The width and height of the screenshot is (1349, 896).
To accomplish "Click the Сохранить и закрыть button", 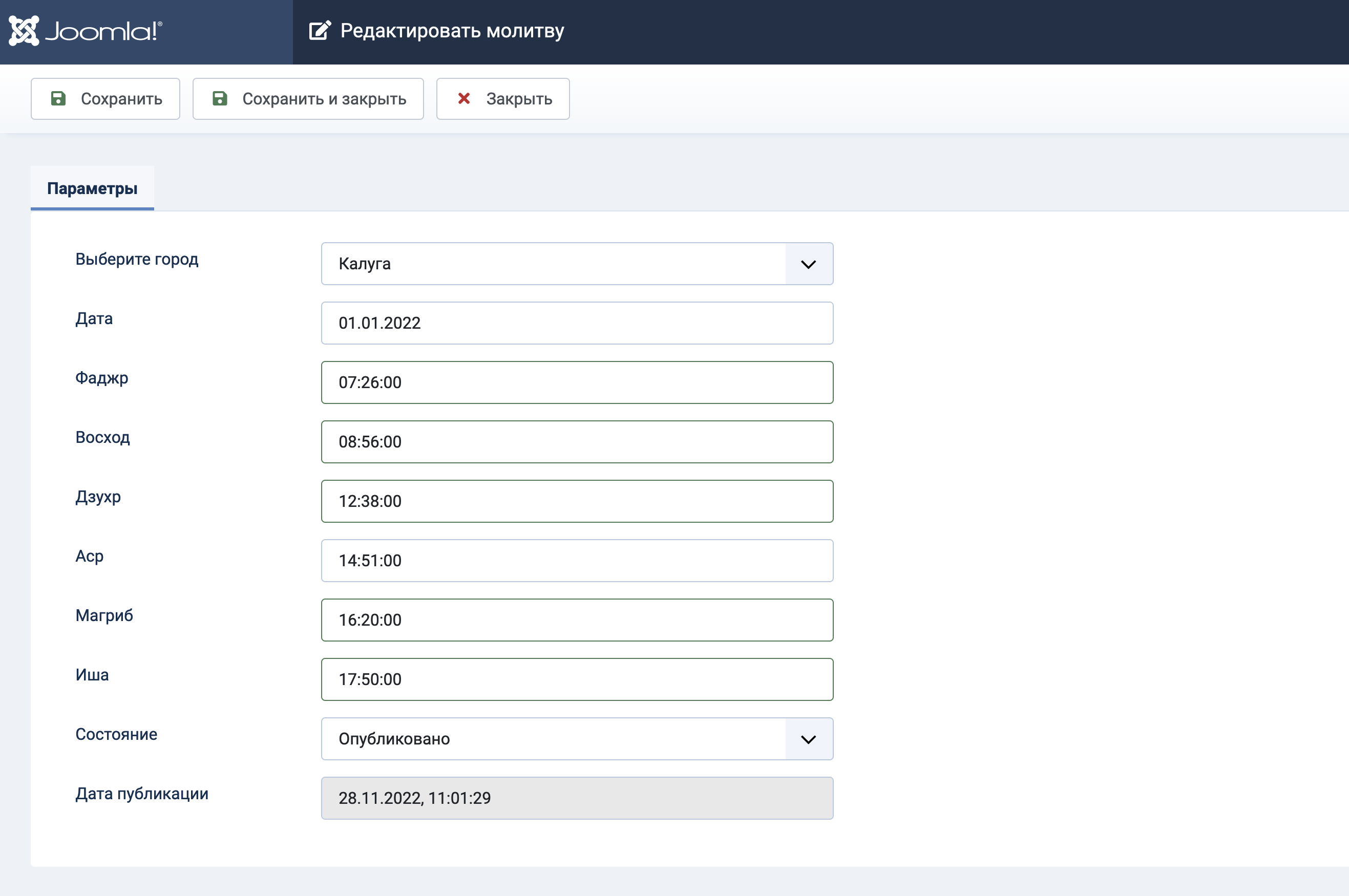I will [308, 99].
